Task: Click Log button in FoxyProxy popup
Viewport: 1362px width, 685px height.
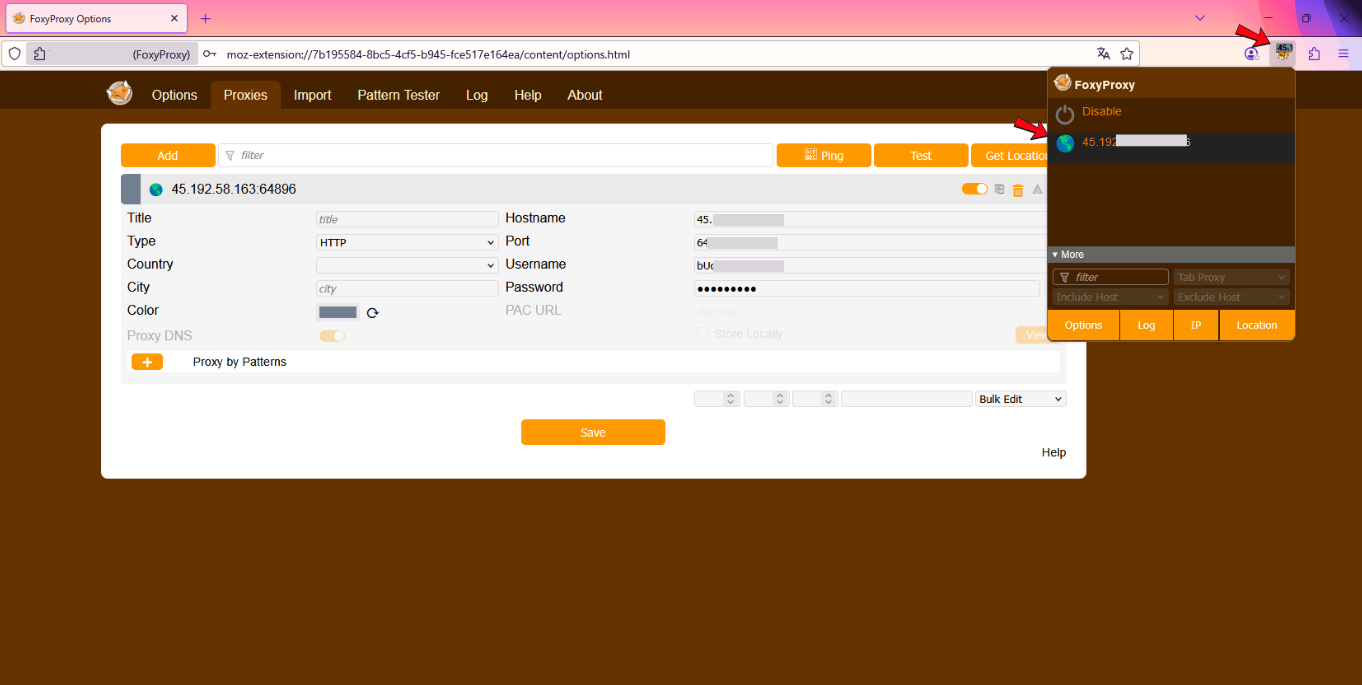Action: point(1146,325)
